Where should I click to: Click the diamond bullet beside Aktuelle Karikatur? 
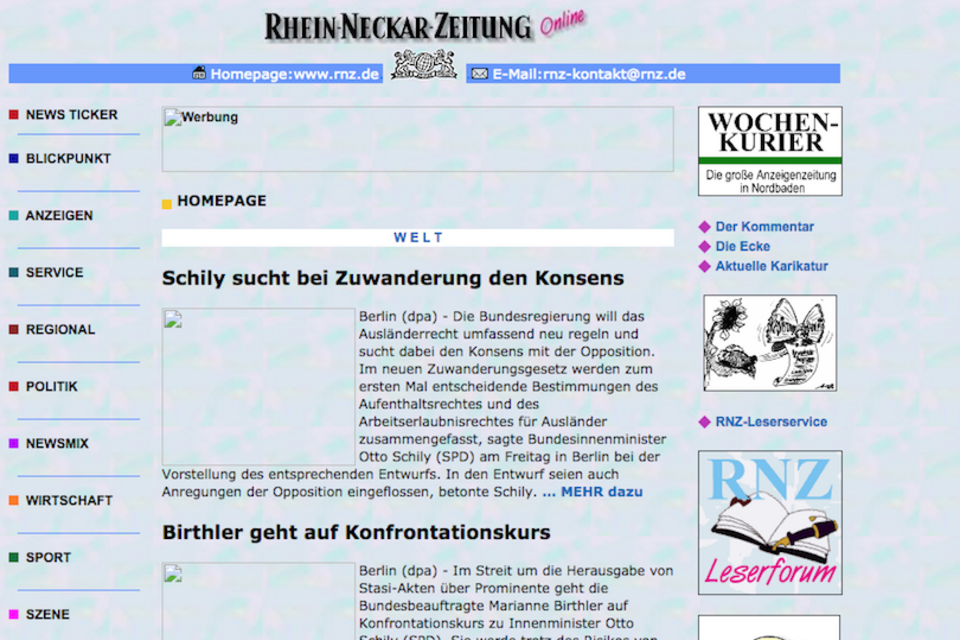705,266
